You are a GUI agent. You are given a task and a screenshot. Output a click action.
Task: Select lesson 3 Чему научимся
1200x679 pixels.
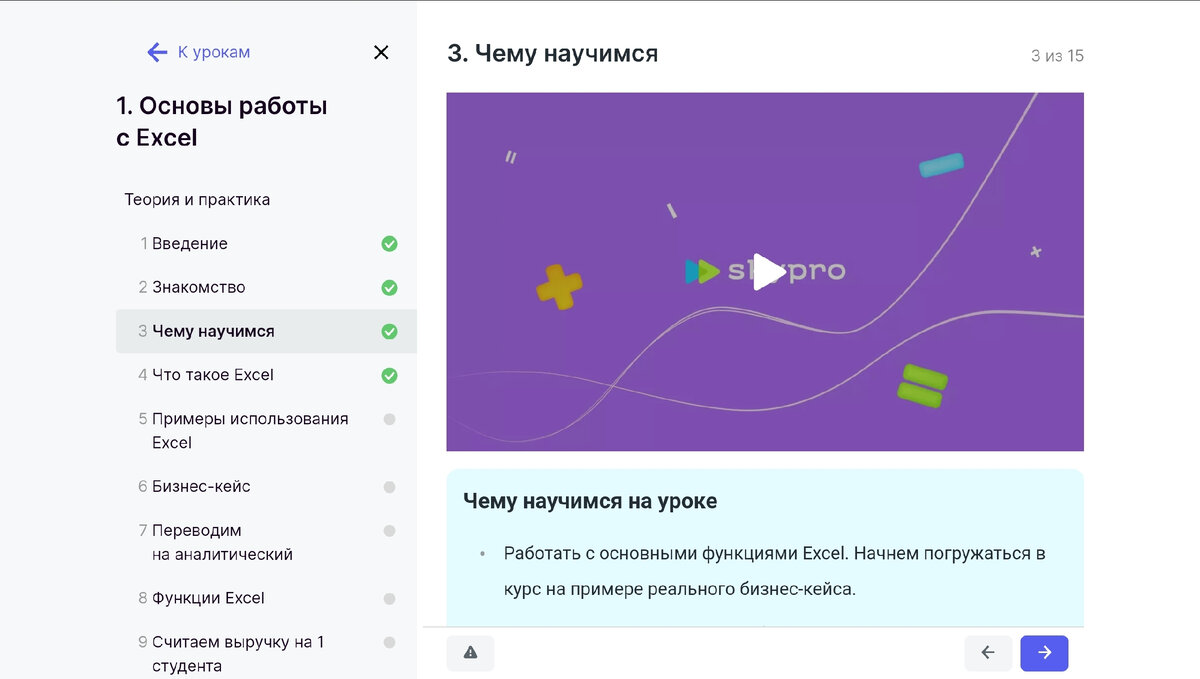click(266, 331)
